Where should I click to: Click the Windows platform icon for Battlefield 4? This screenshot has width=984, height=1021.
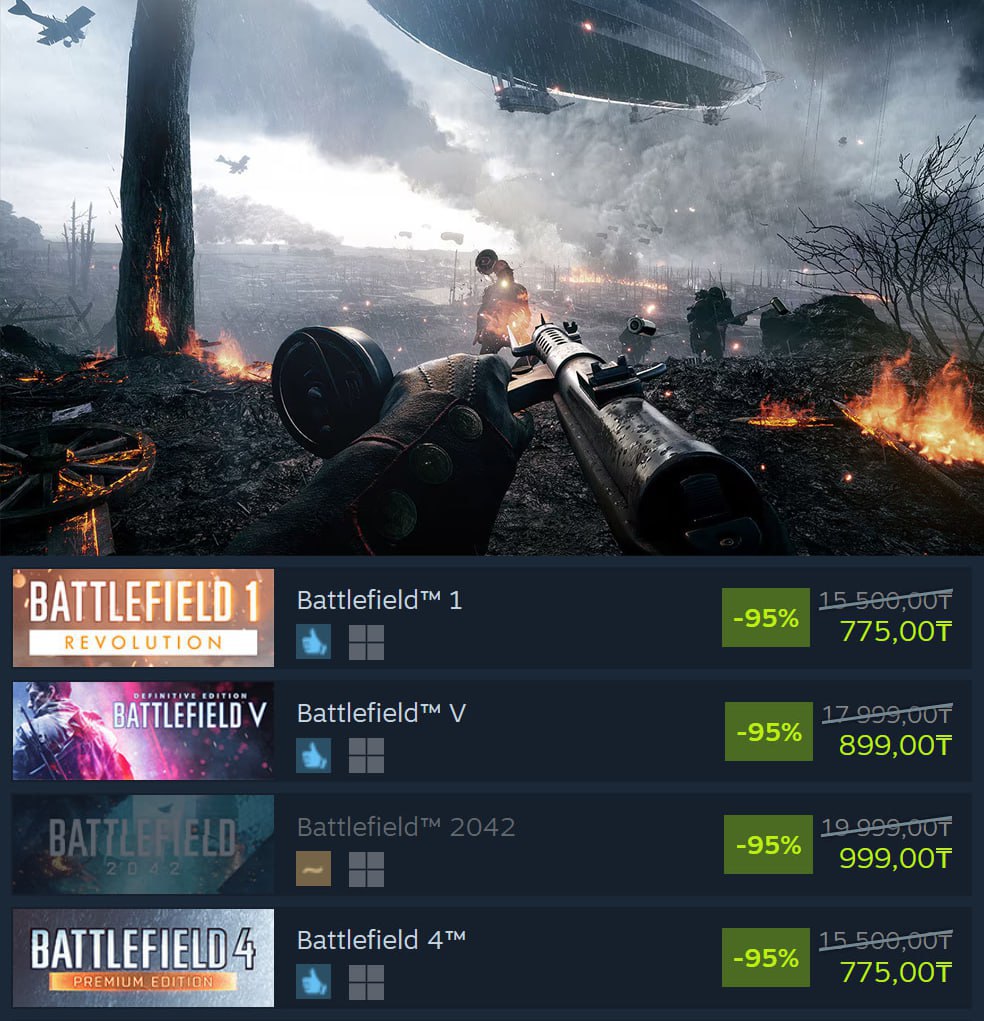(366, 982)
